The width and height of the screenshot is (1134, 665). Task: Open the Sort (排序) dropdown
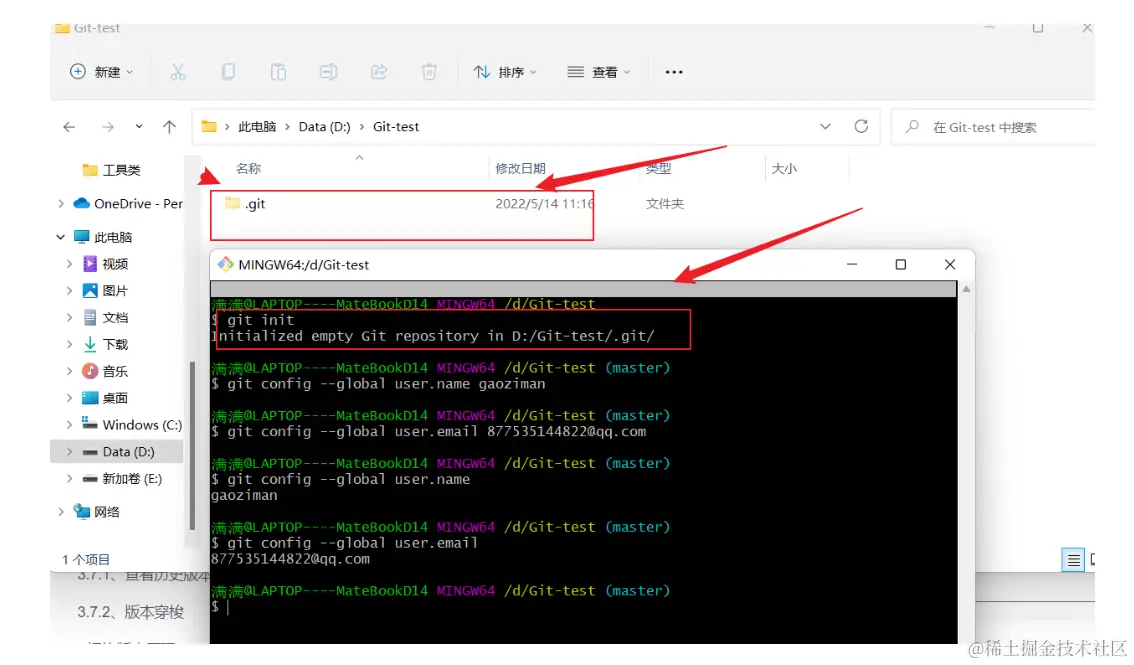tap(505, 72)
